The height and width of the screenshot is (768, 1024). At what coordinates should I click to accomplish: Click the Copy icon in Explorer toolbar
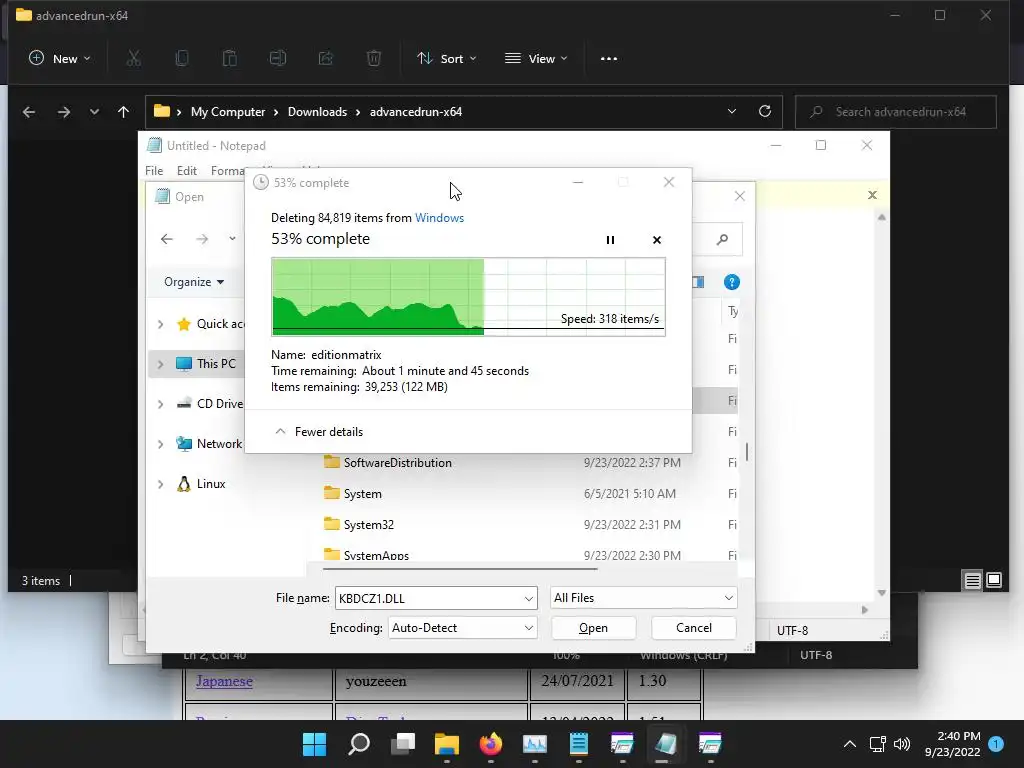(182, 59)
